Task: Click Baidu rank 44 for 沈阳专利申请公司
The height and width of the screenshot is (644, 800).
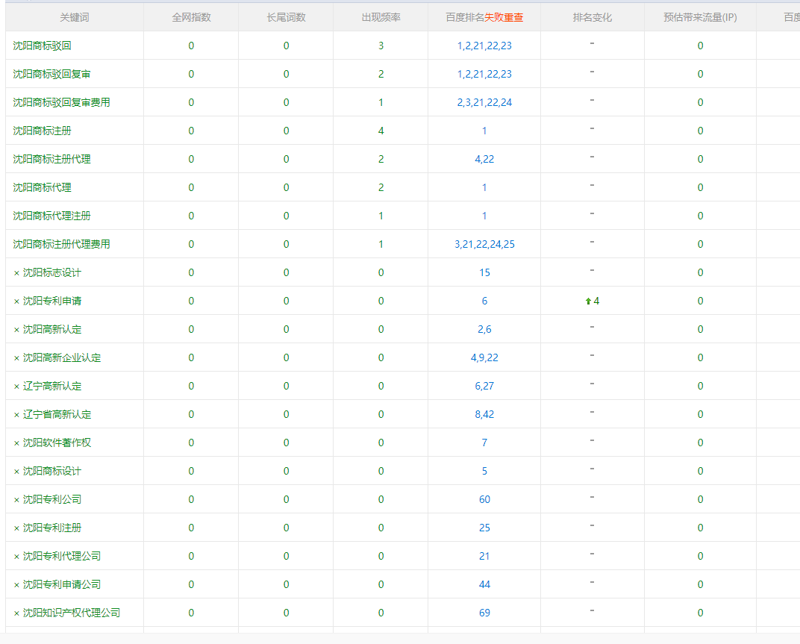Action: (x=484, y=584)
